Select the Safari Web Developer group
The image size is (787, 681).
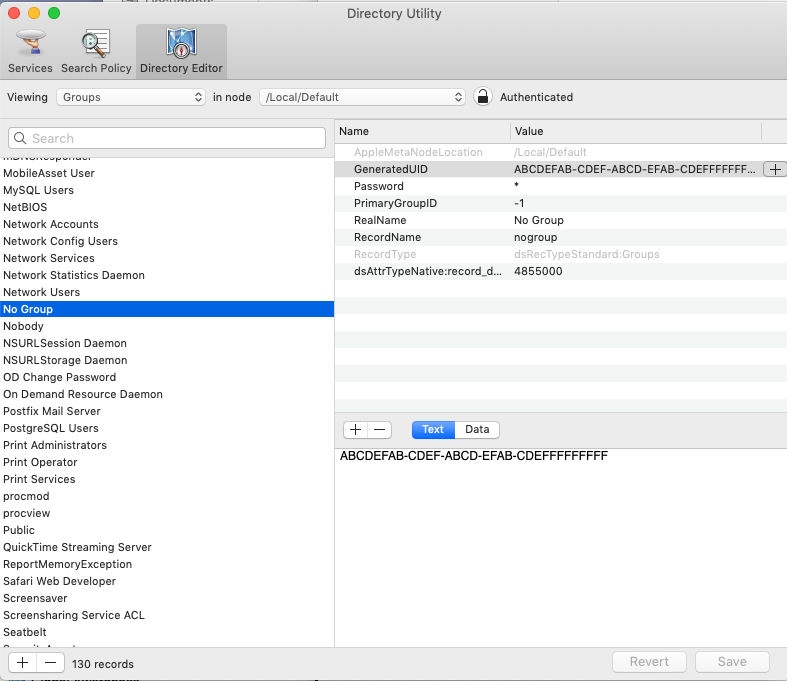tap(167, 582)
